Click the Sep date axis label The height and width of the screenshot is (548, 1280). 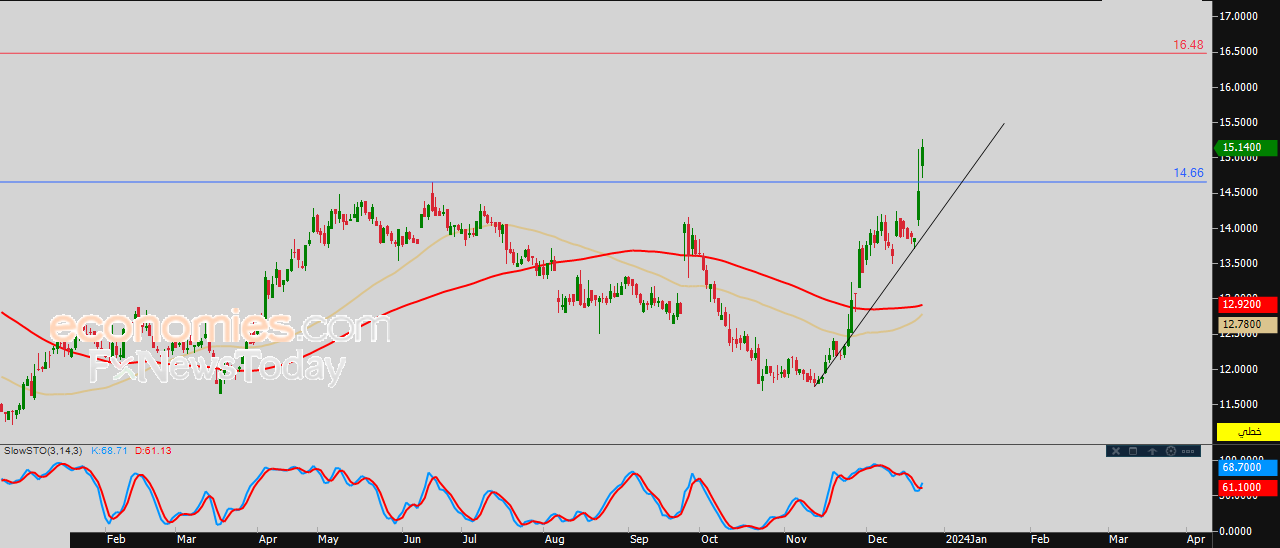click(x=639, y=539)
